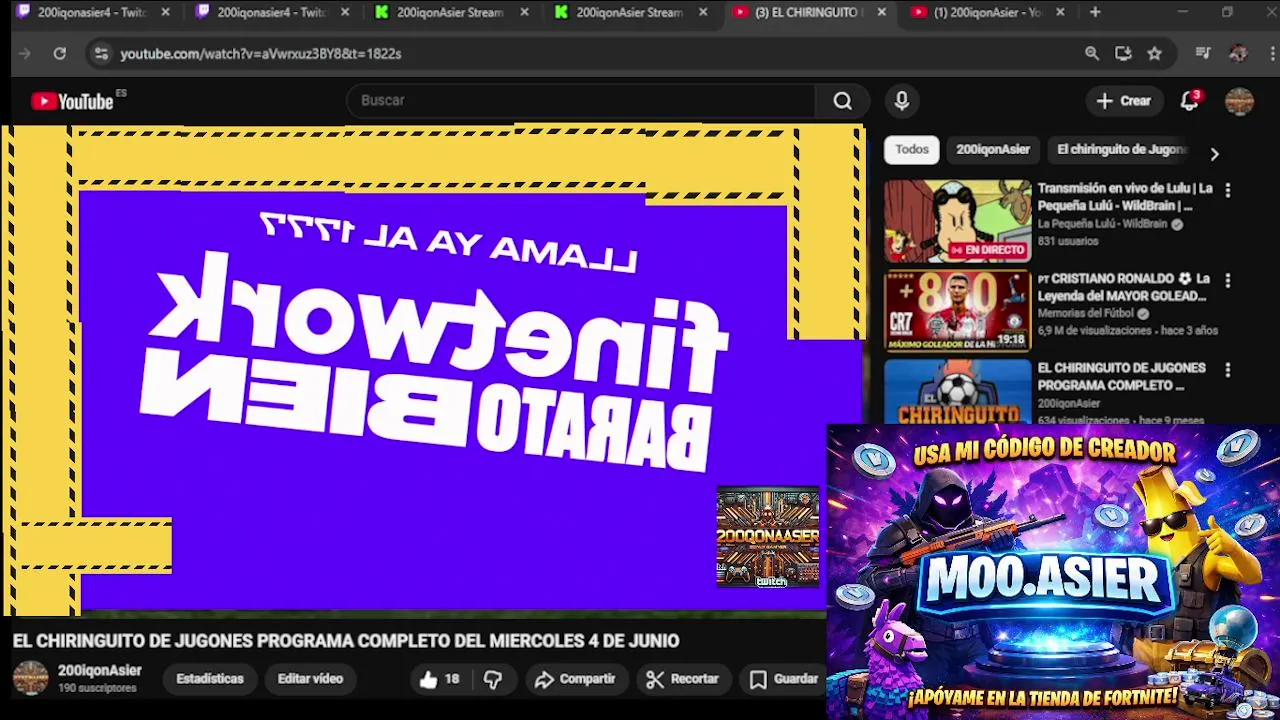Click the '190 suscriptores' text
1280x720 pixels.
[x=97, y=688]
